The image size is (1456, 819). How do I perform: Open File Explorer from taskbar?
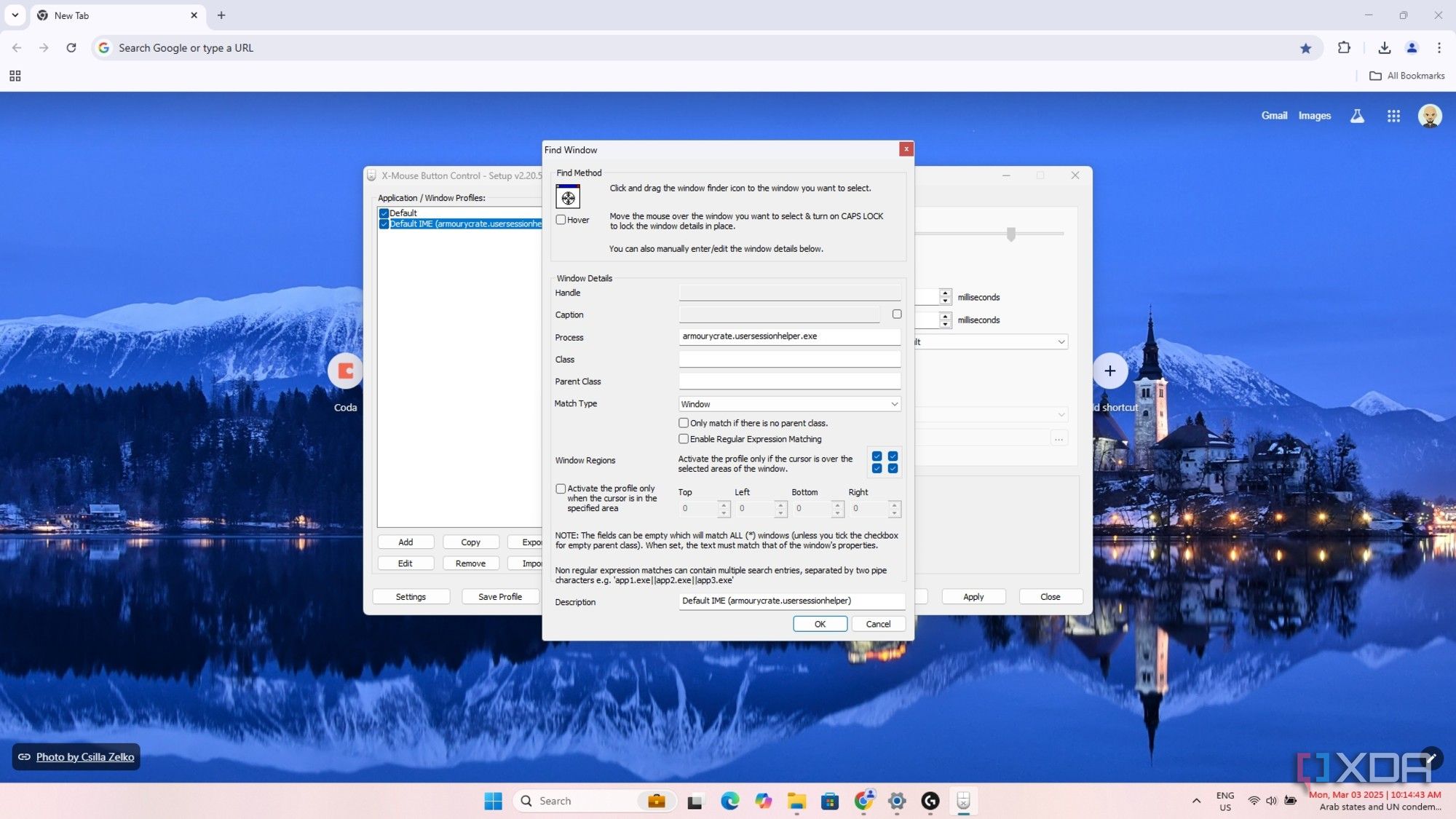(796, 801)
